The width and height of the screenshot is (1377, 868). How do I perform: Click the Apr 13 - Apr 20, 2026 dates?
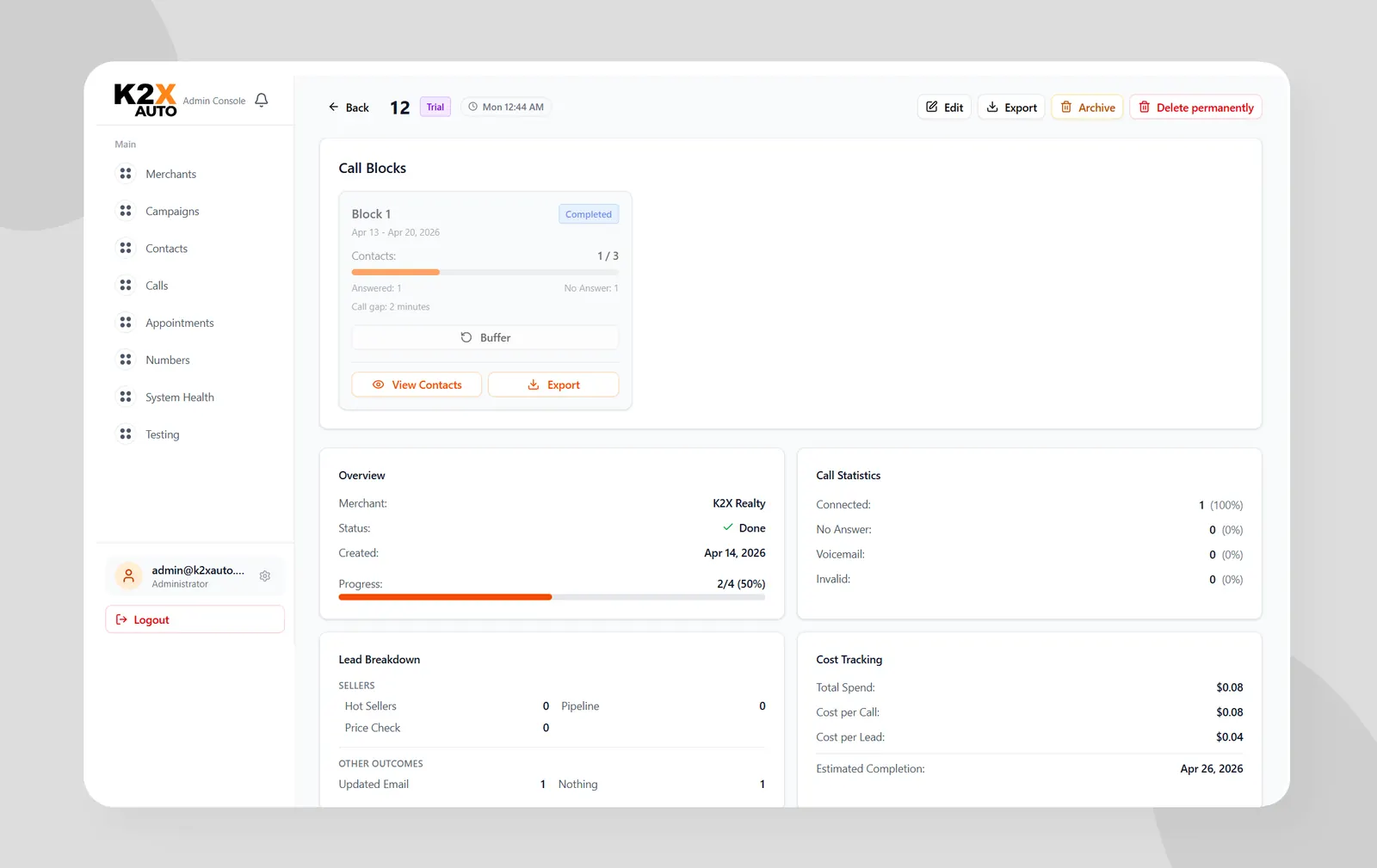[396, 232]
